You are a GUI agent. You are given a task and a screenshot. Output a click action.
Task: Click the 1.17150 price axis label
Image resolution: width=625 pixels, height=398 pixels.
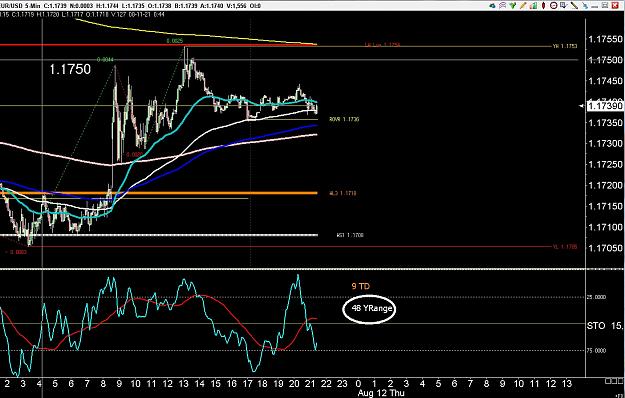click(605, 206)
